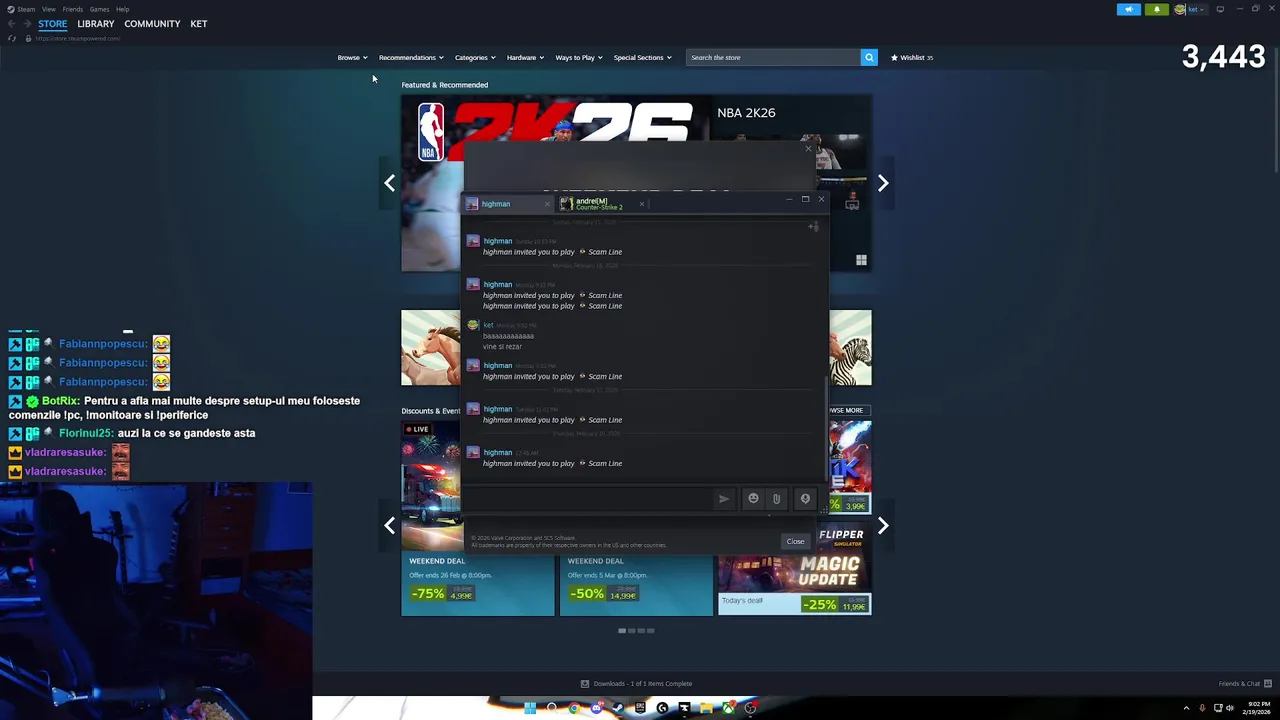
Task: Click the Close button below the chat
Action: tap(795, 541)
